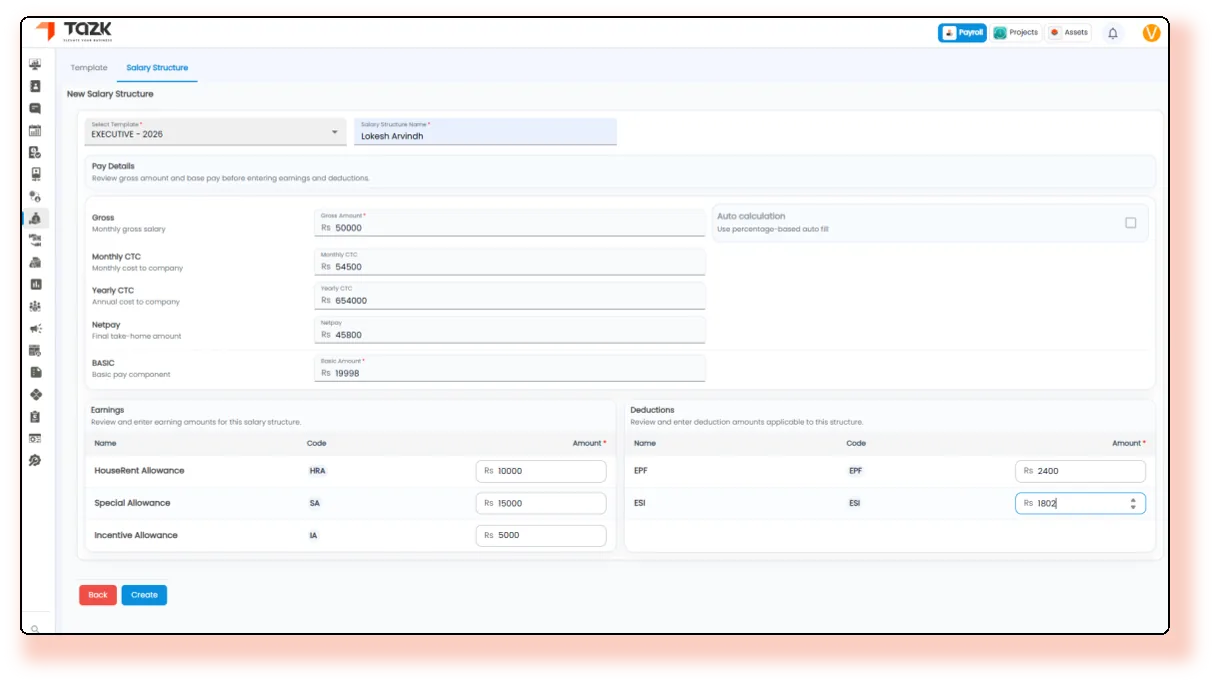The height and width of the screenshot is (685, 1216).
Task: Open the user avatar V menu
Action: point(1151,33)
